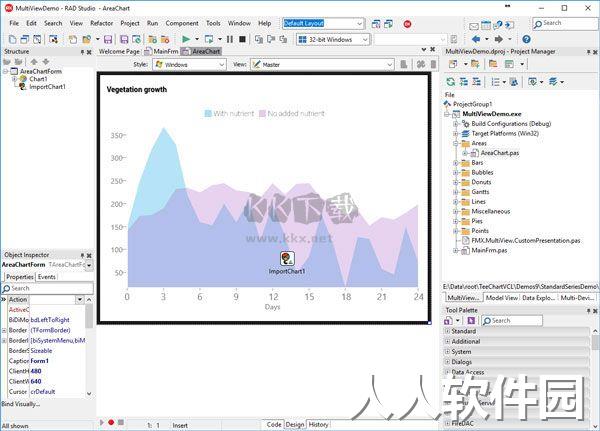Select Build Configurations (Debug) node
The height and width of the screenshot is (431, 600).
click(511, 124)
